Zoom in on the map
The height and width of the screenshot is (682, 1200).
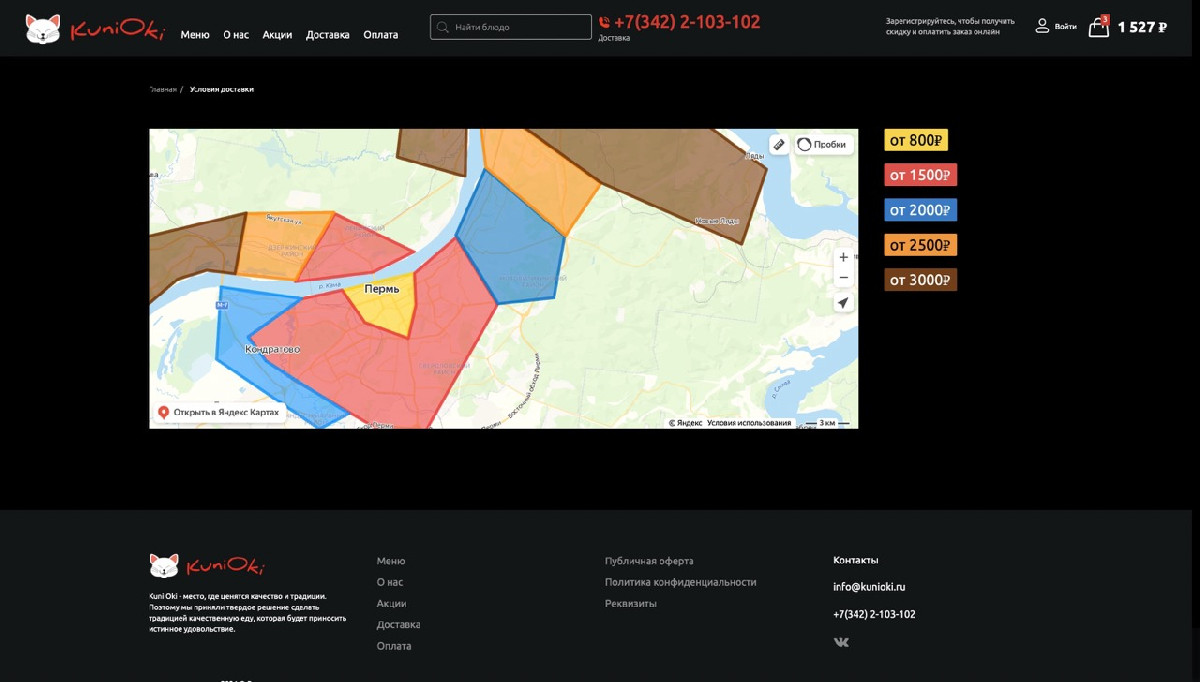[843, 257]
